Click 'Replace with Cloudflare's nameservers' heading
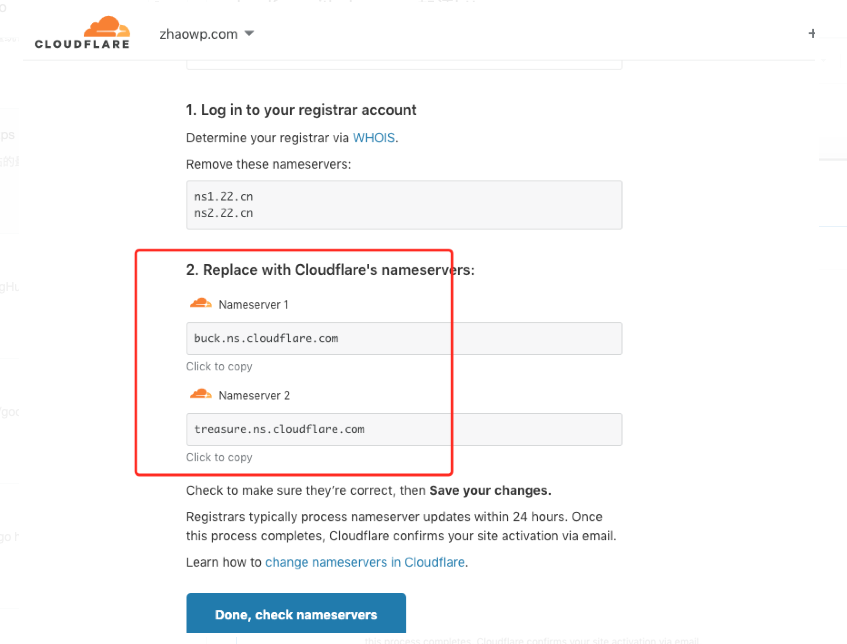The height and width of the screenshot is (644, 847). click(x=330, y=270)
